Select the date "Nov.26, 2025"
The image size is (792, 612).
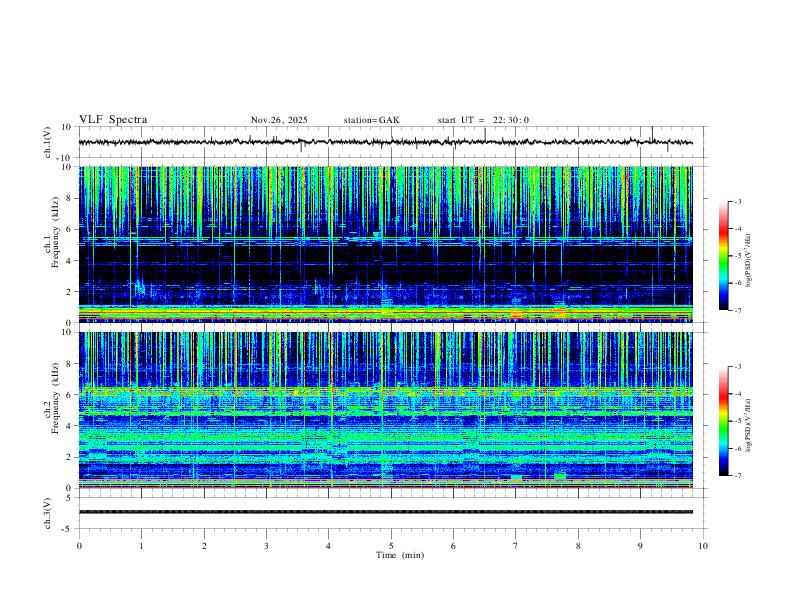click(x=279, y=120)
